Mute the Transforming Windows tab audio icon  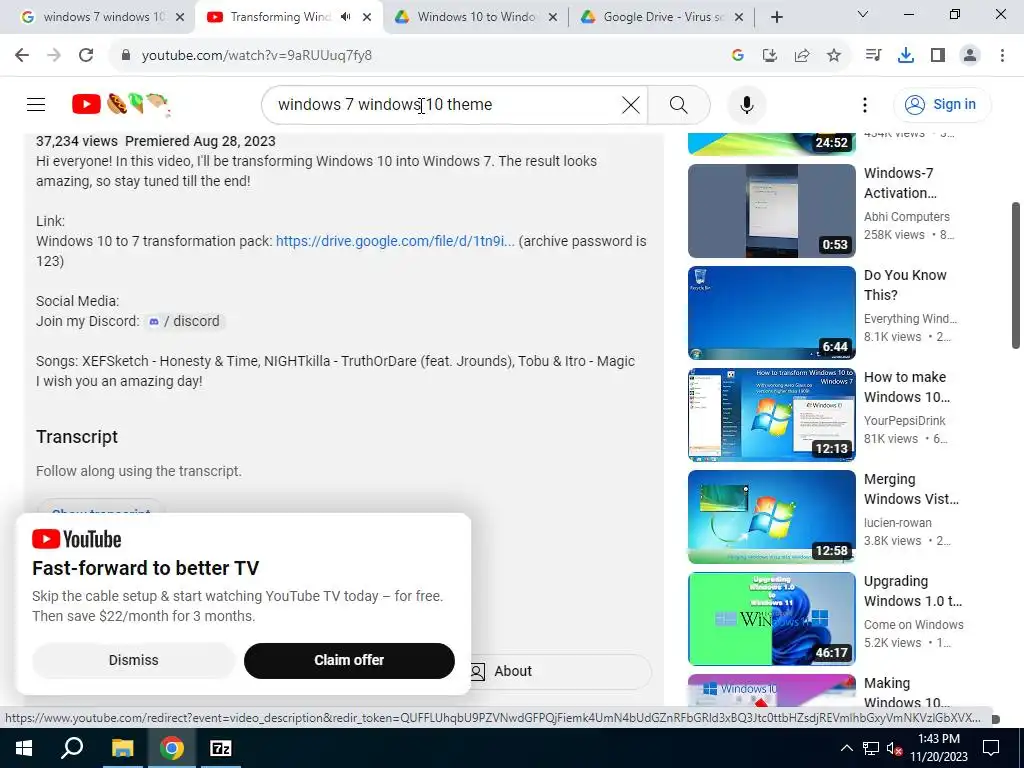[x=345, y=17]
